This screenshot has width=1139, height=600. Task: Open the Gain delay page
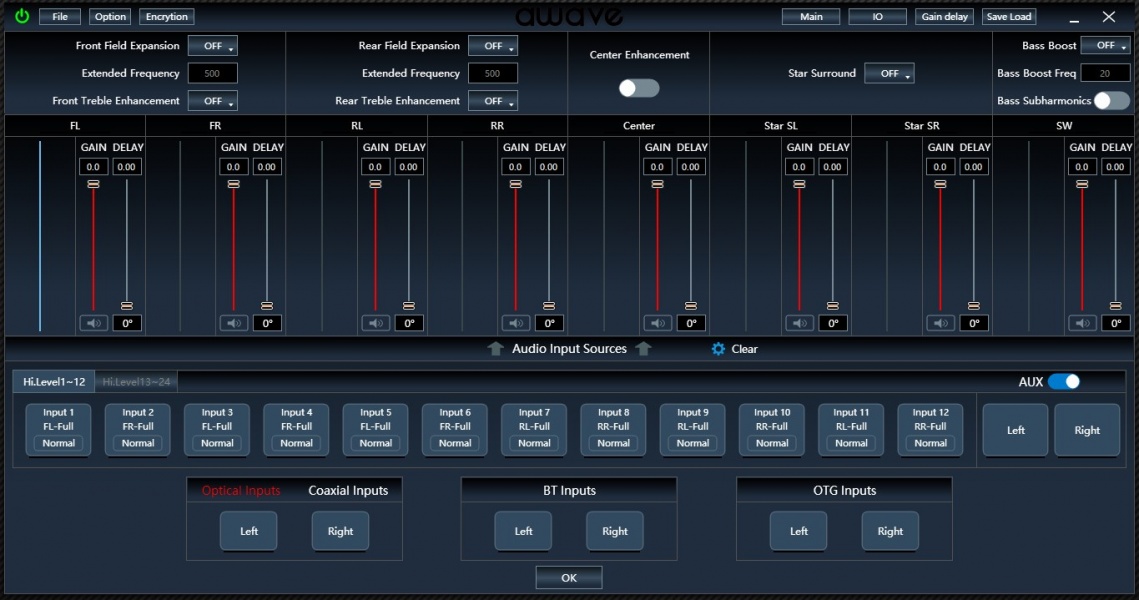point(944,17)
